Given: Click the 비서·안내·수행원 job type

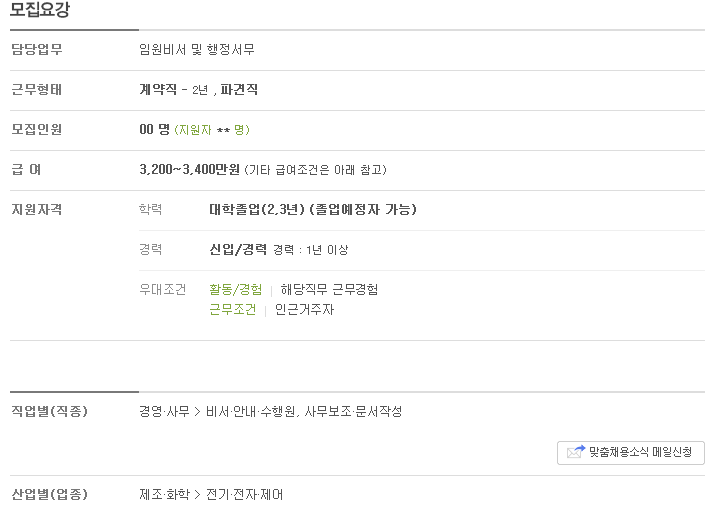Looking at the screenshot, I should coord(251,411).
